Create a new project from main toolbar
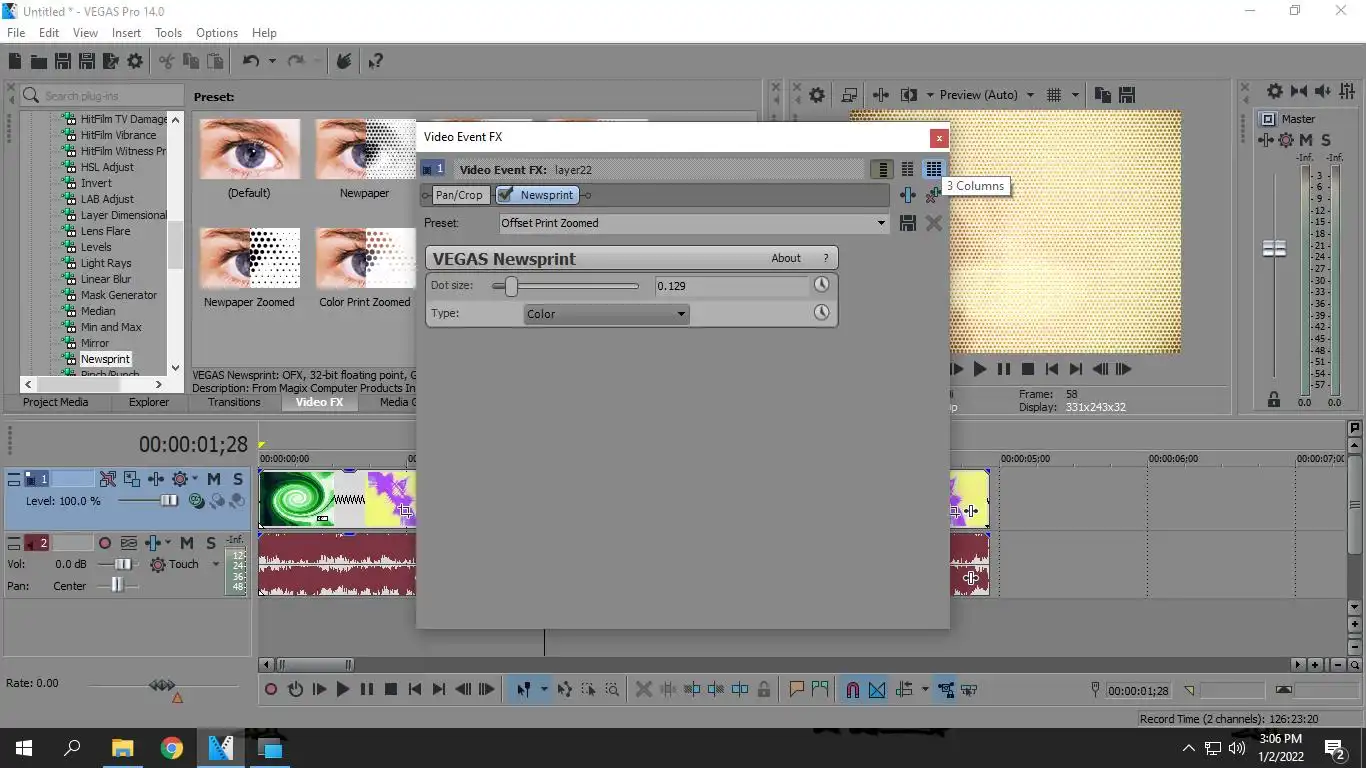The image size is (1366, 768). pyautogui.click(x=15, y=61)
